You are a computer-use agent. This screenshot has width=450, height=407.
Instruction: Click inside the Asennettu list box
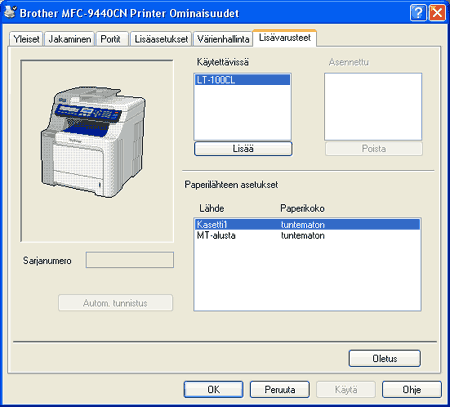click(373, 107)
